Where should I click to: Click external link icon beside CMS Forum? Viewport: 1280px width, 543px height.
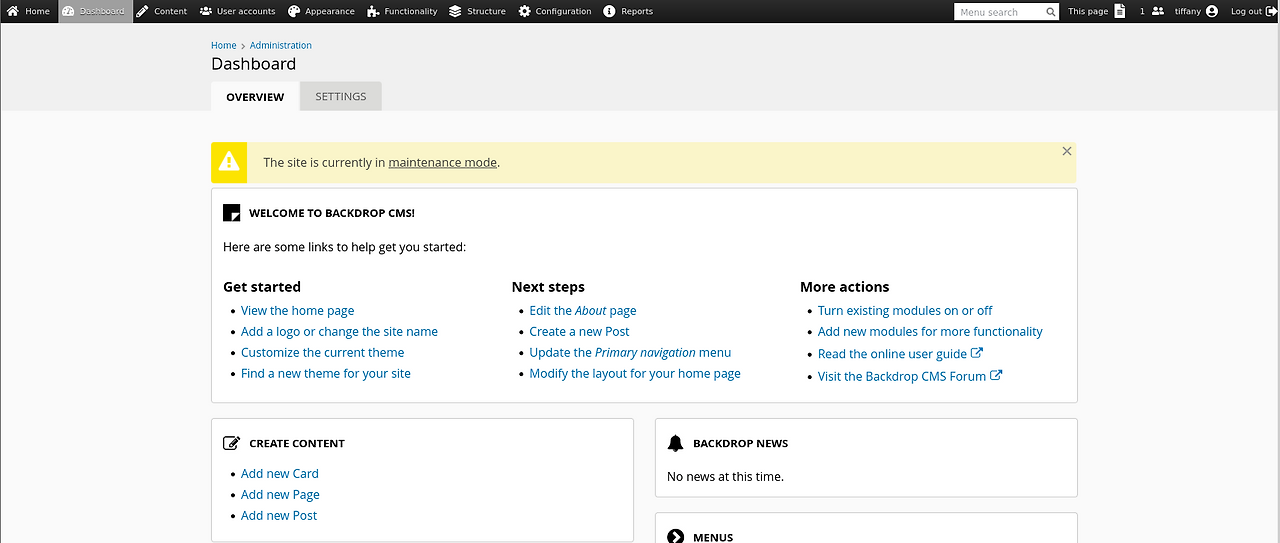[x=996, y=376]
